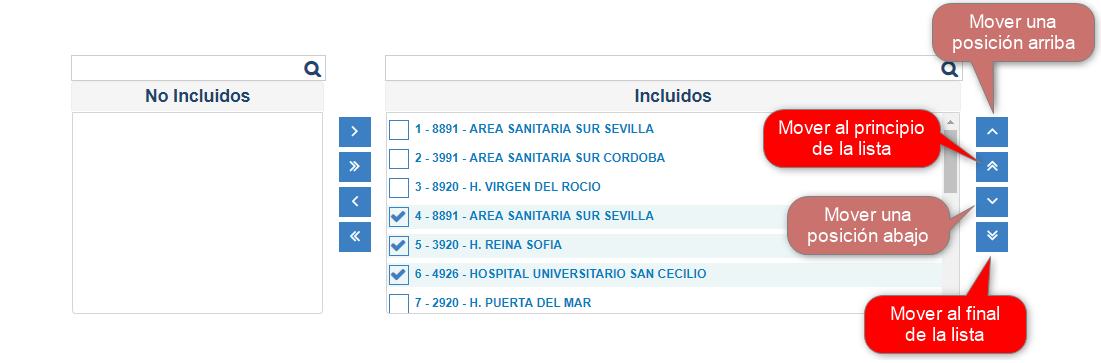The height and width of the screenshot is (363, 1101).
Task: Move selection to end of list
Action: (991, 237)
